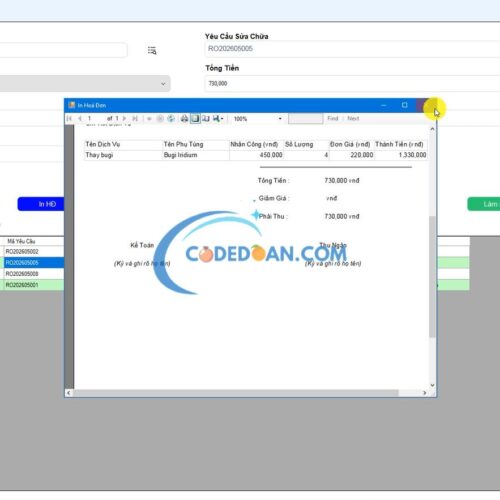The width and height of the screenshot is (500, 500).
Task: Go to first page in report viewer
Action: (x=69, y=119)
